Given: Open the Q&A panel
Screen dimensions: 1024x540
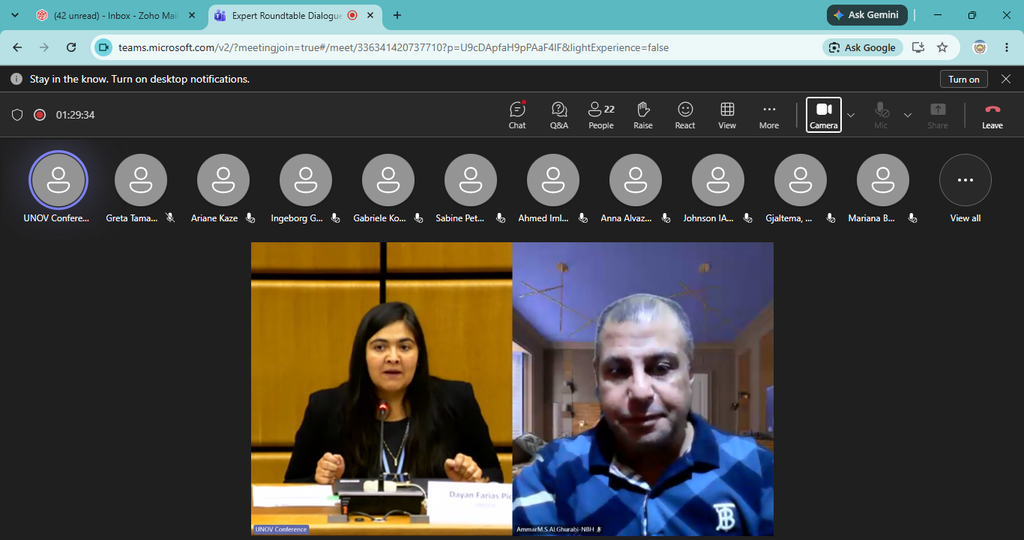Looking at the screenshot, I should [x=558, y=115].
